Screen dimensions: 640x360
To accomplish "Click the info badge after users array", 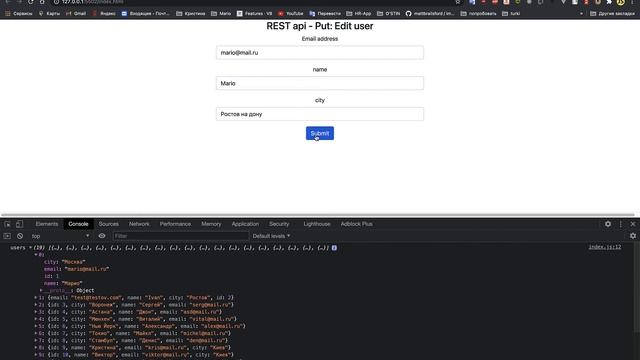I will pyautogui.click(x=334, y=248).
